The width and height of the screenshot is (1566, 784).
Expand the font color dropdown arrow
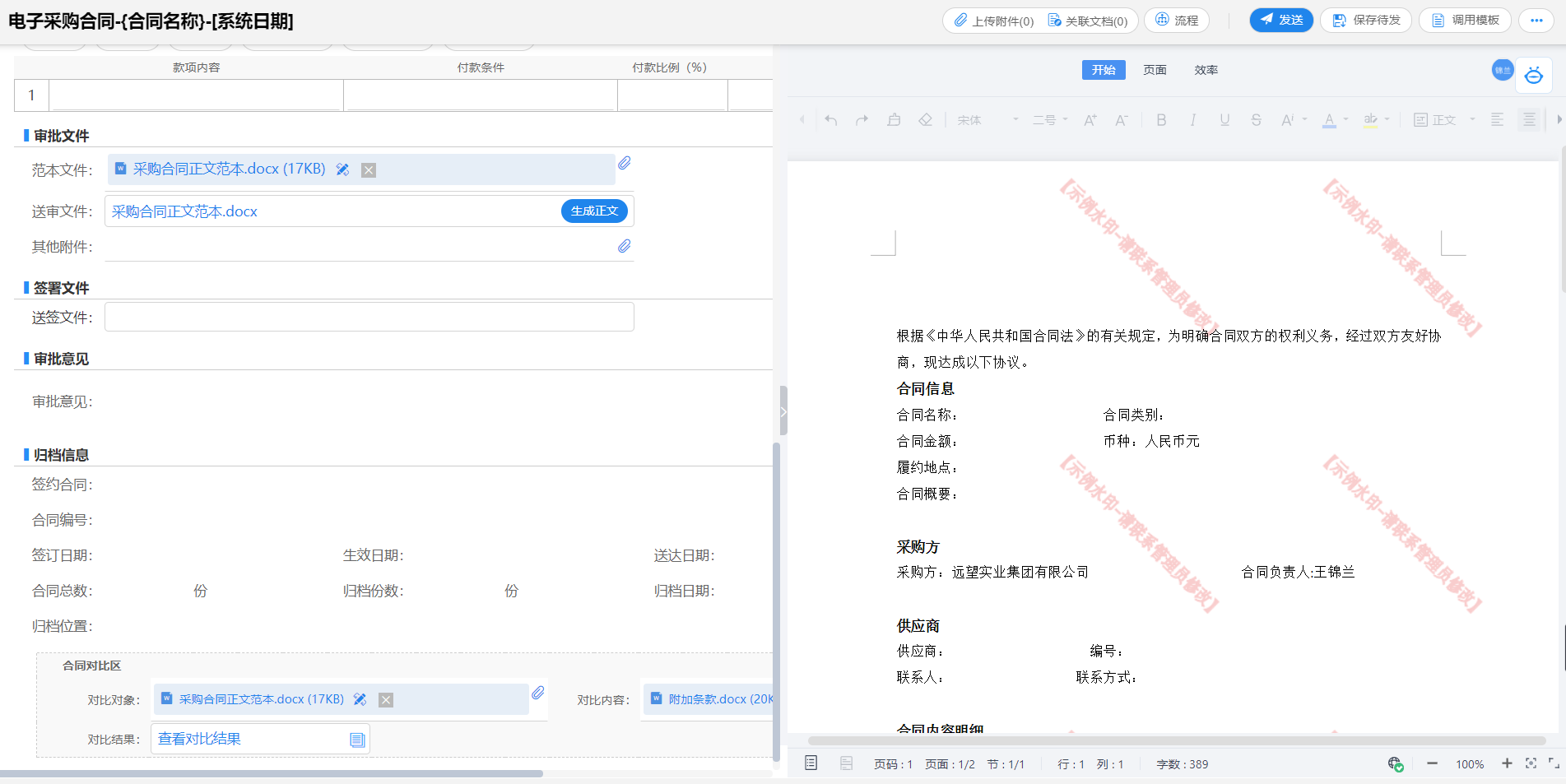point(1345,119)
